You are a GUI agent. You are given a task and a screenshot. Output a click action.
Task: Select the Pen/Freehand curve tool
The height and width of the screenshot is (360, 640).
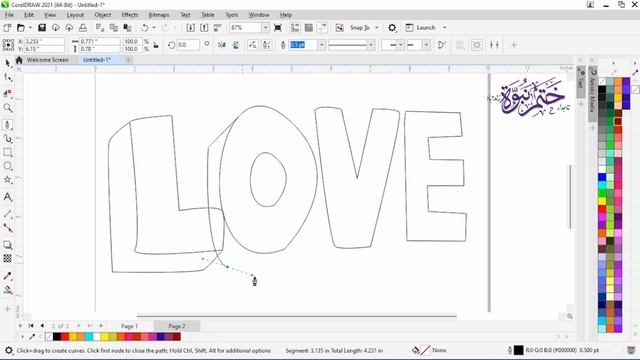pyautogui.click(x=7, y=124)
